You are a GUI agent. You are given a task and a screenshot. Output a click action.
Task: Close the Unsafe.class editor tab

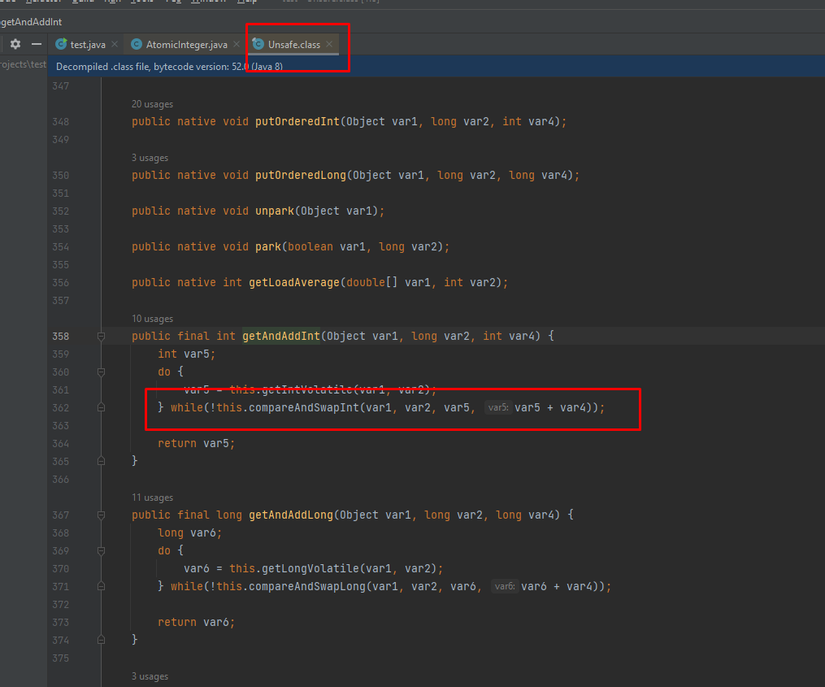point(329,45)
